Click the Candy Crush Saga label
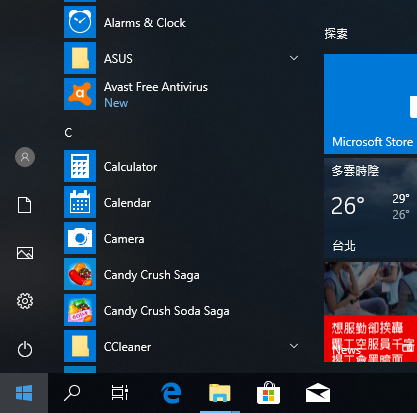Screen dimensions: 417x413 point(152,275)
